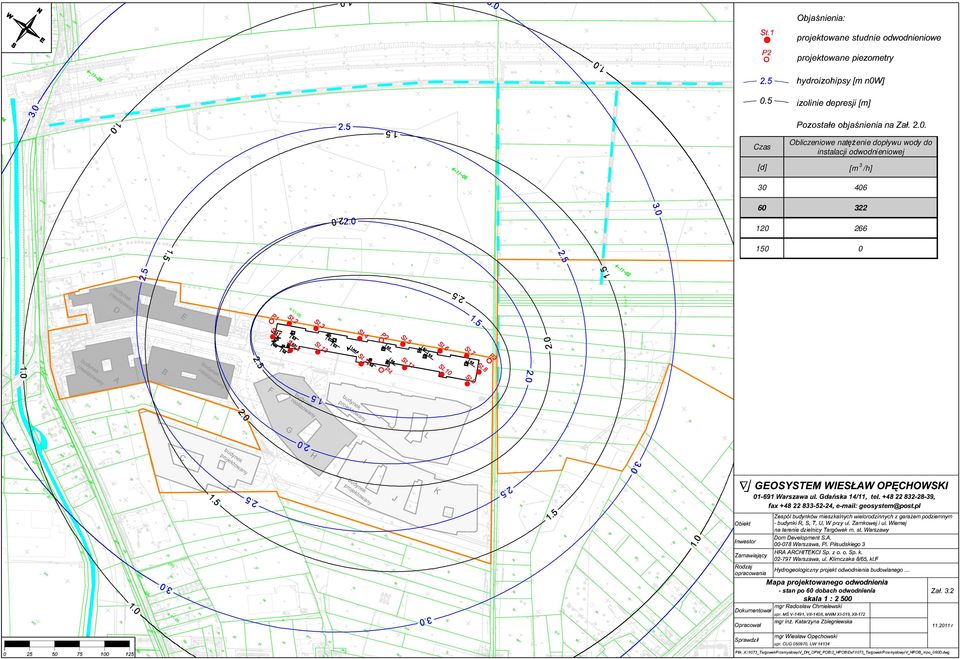Click 'Pozostałe objaśnienia na Zał. 2.0.' note

pyautogui.click(x=861, y=125)
